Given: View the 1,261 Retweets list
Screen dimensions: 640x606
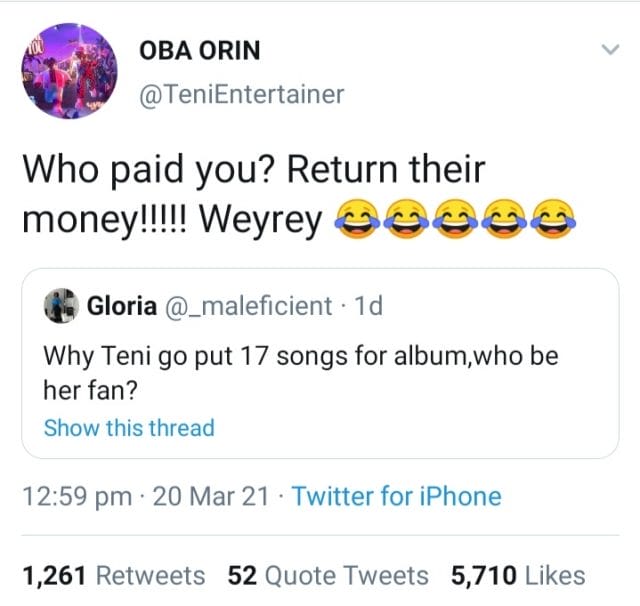Looking at the screenshot, I should 113,575.
